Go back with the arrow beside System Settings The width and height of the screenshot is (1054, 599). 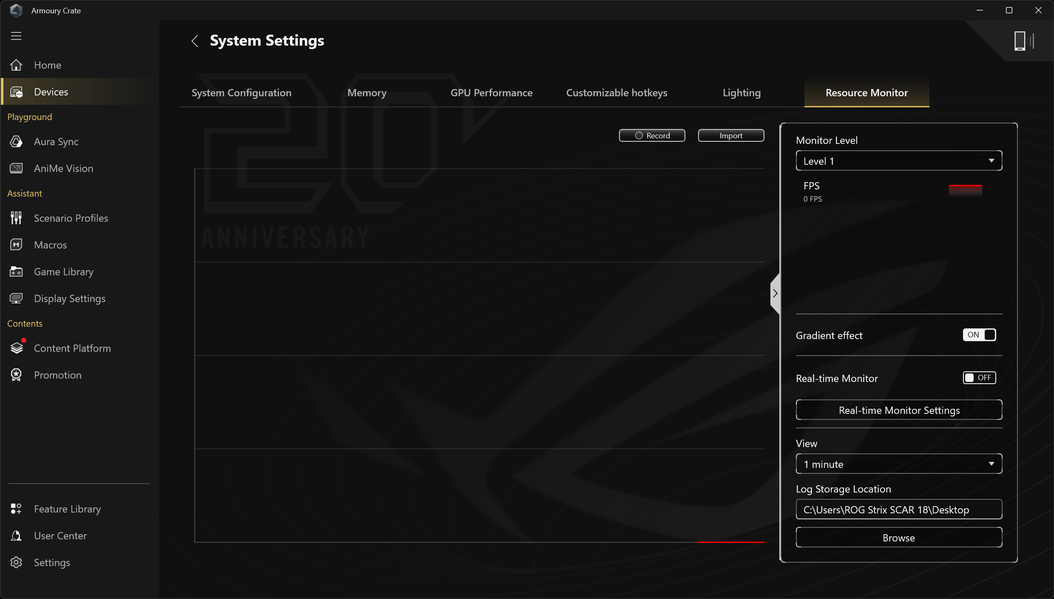pyautogui.click(x=195, y=41)
